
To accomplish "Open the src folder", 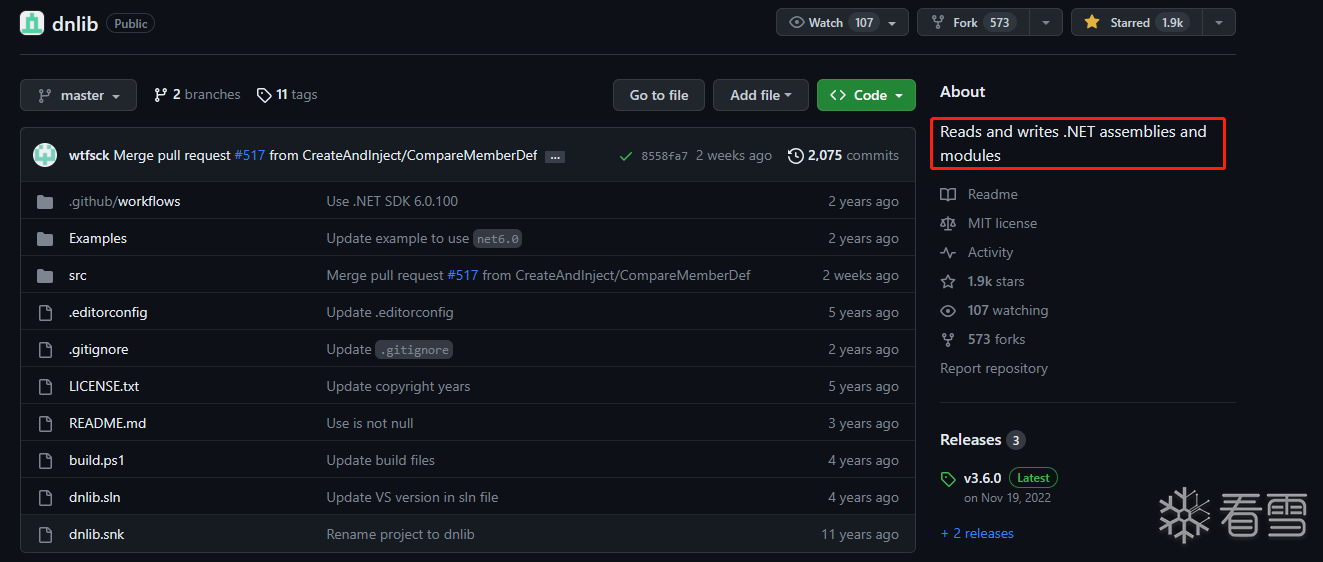I will point(78,275).
